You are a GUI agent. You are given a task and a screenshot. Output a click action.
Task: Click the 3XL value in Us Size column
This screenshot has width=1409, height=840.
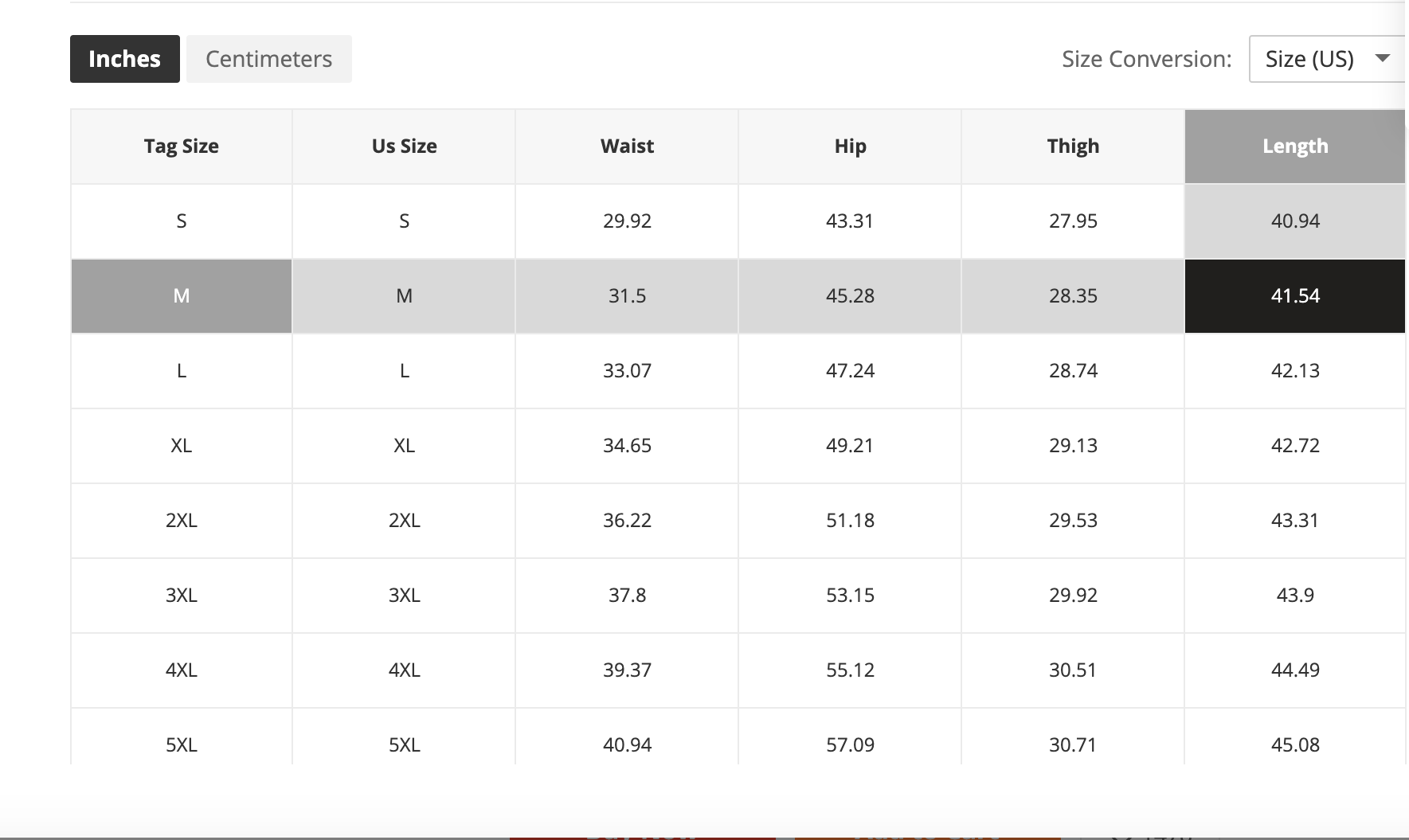coord(404,596)
